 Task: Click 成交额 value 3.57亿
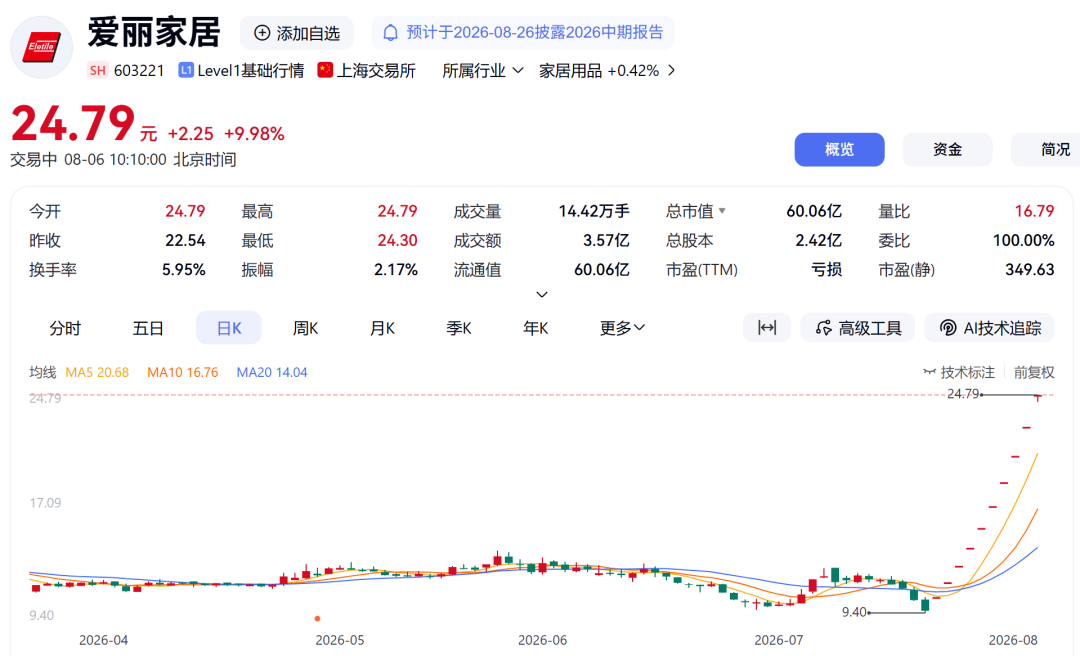[606, 240]
